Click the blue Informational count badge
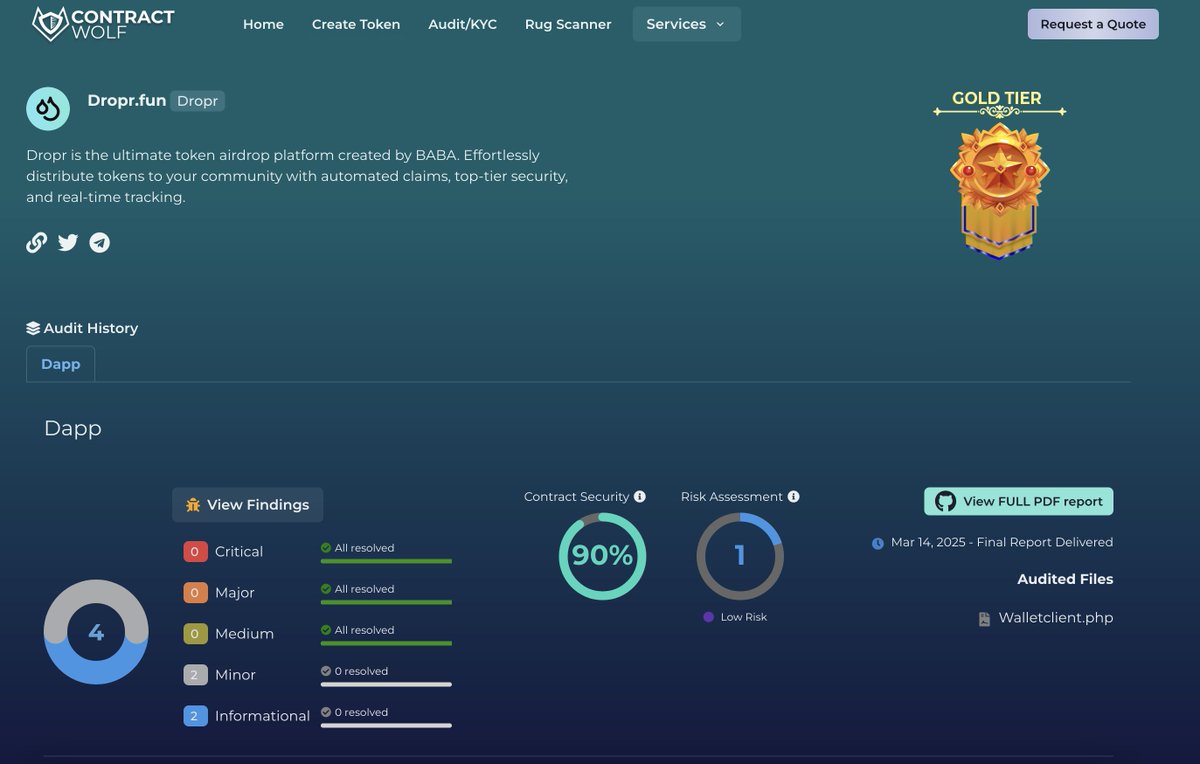This screenshot has height=764, width=1200. [x=195, y=716]
